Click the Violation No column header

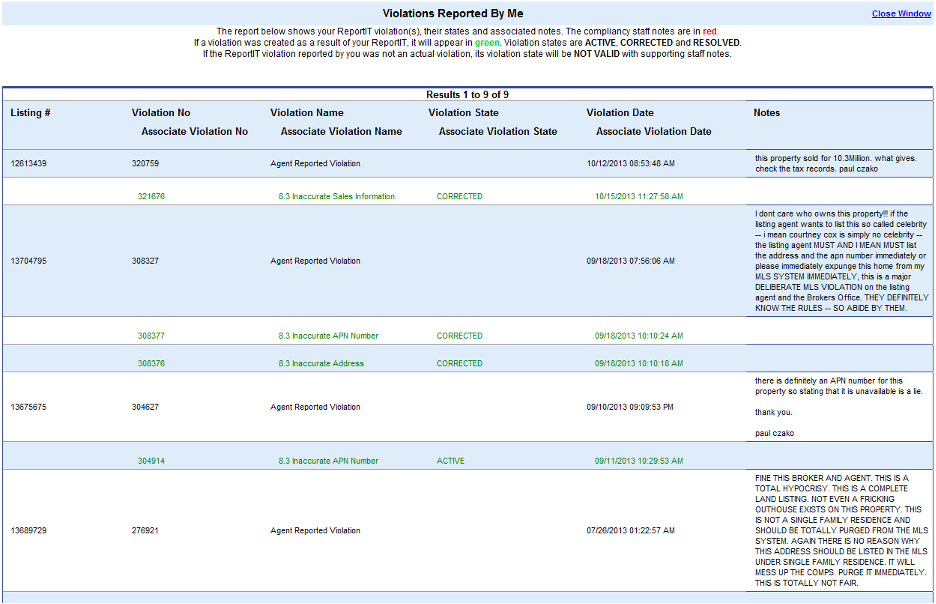click(161, 113)
